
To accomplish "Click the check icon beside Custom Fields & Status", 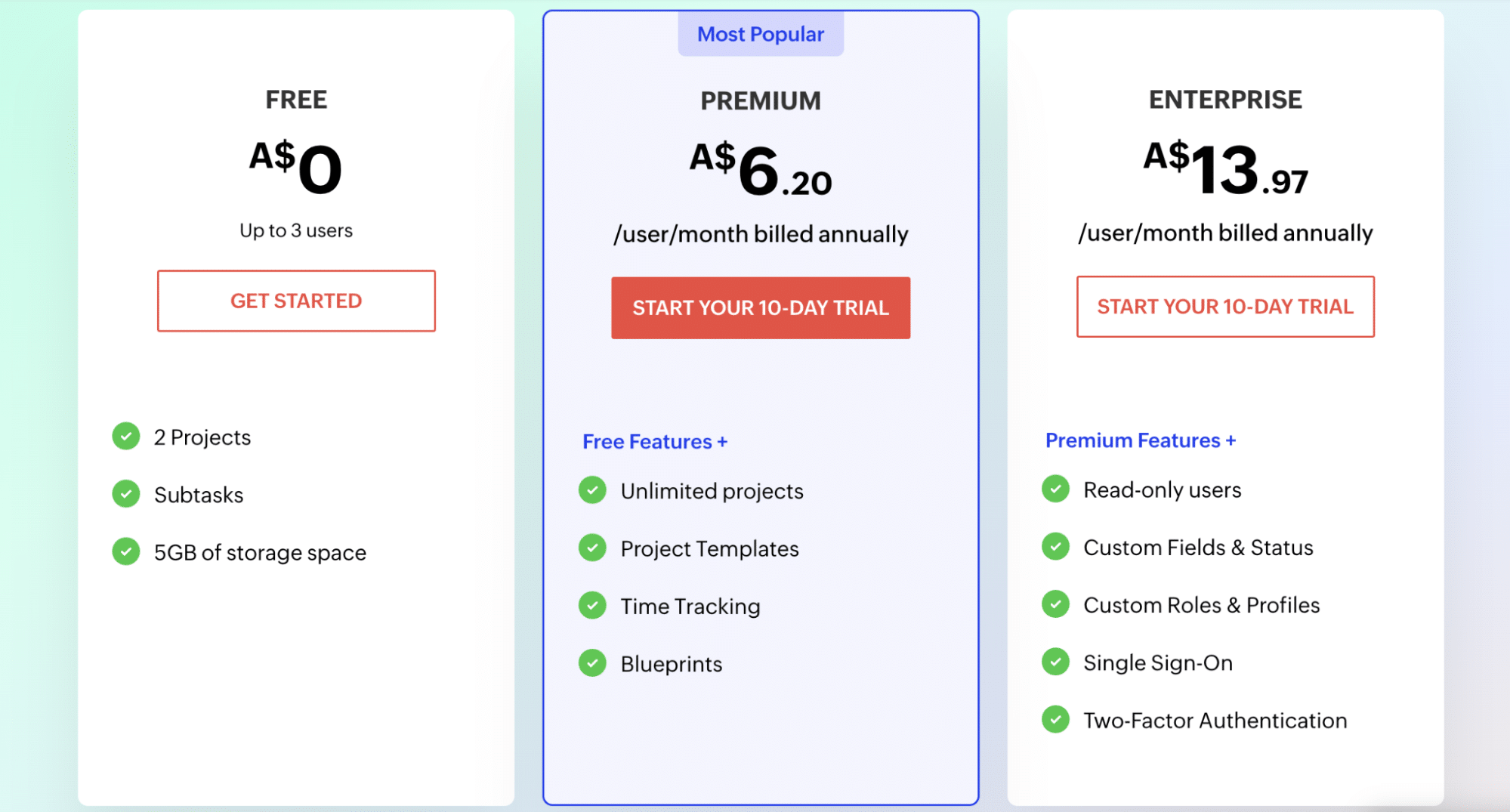I will 1055,546.
